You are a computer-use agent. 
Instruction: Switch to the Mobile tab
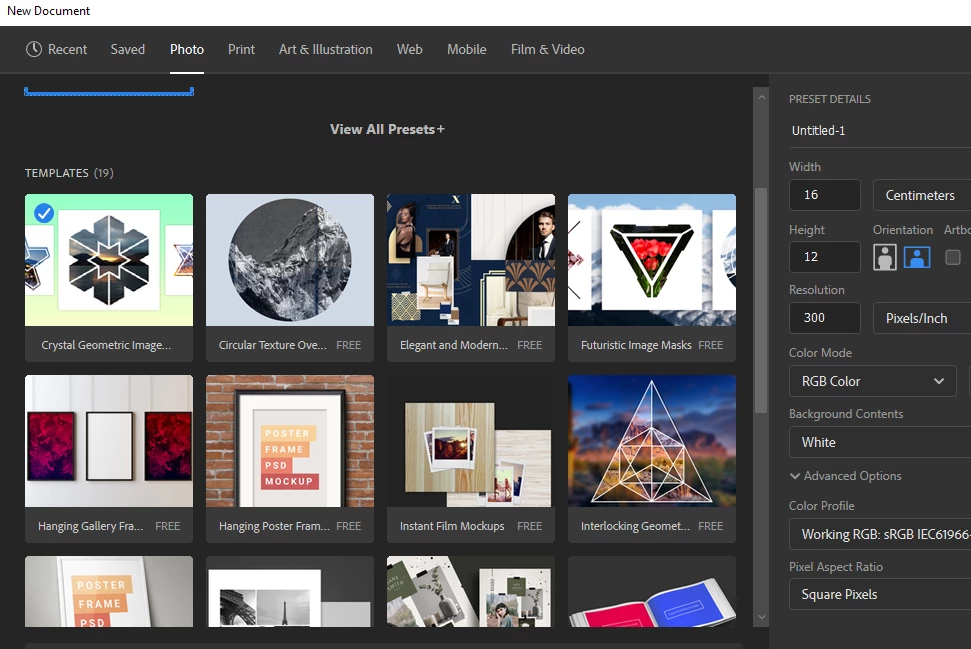pyautogui.click(x=467, y=49)
